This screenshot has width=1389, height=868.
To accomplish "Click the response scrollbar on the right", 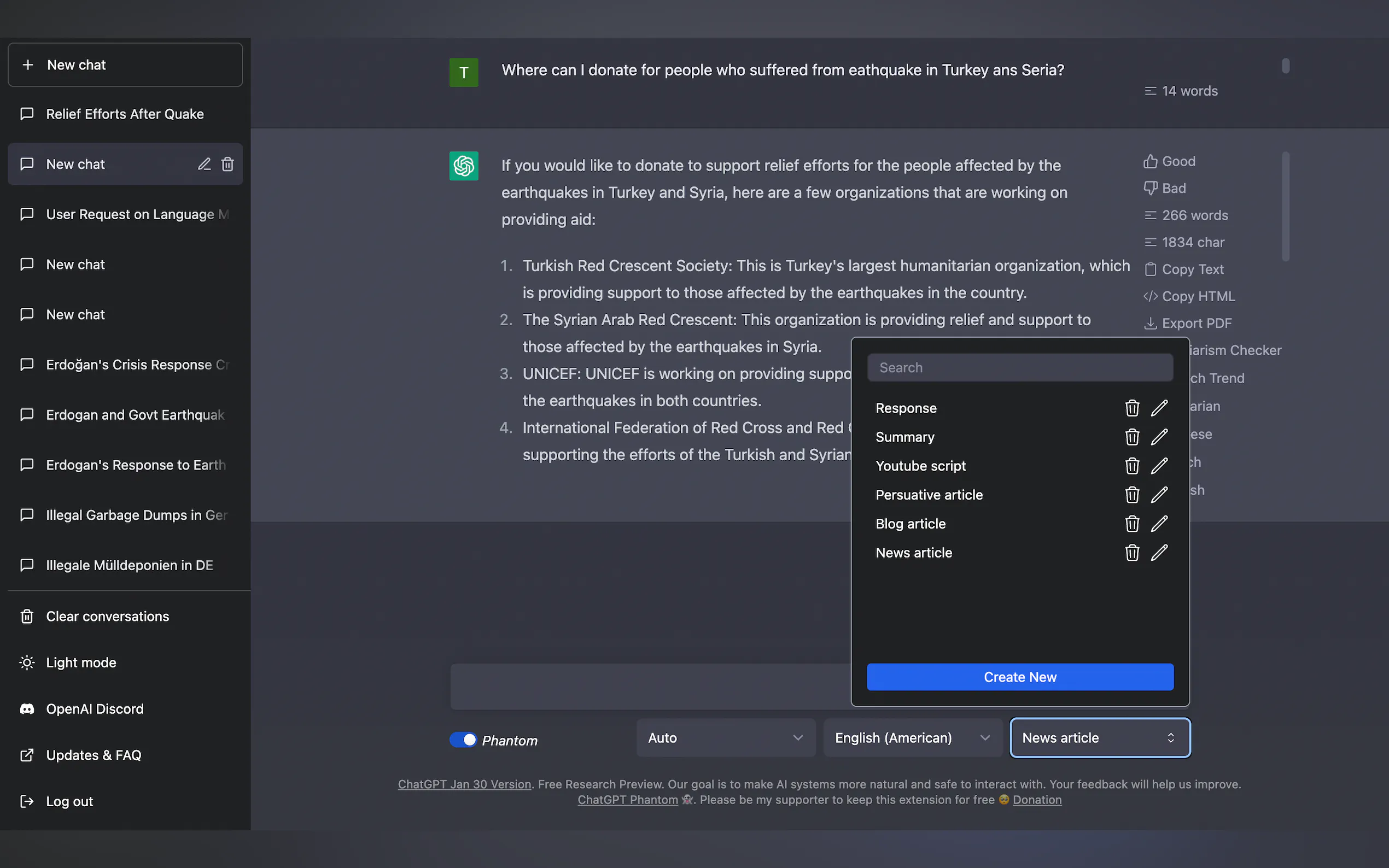I will coord(1285,207).
